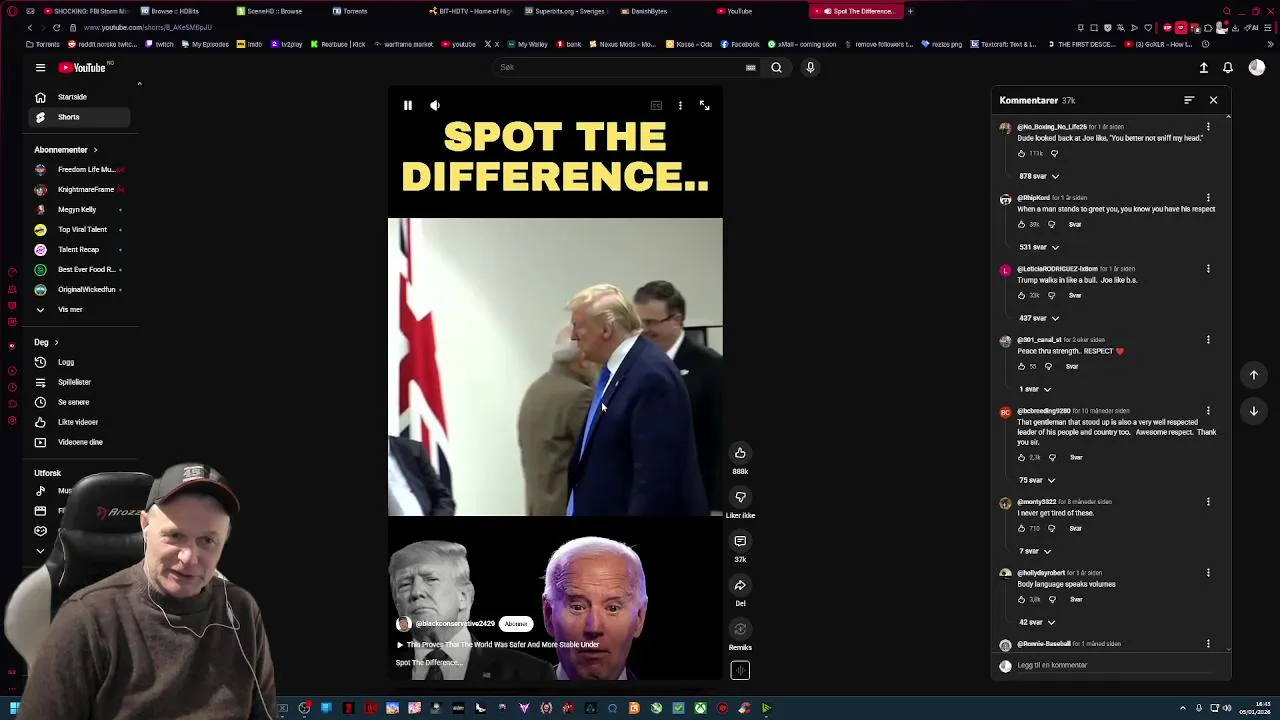Toggle video captions icon
1280x720 pixels.
tap(656, 105)
